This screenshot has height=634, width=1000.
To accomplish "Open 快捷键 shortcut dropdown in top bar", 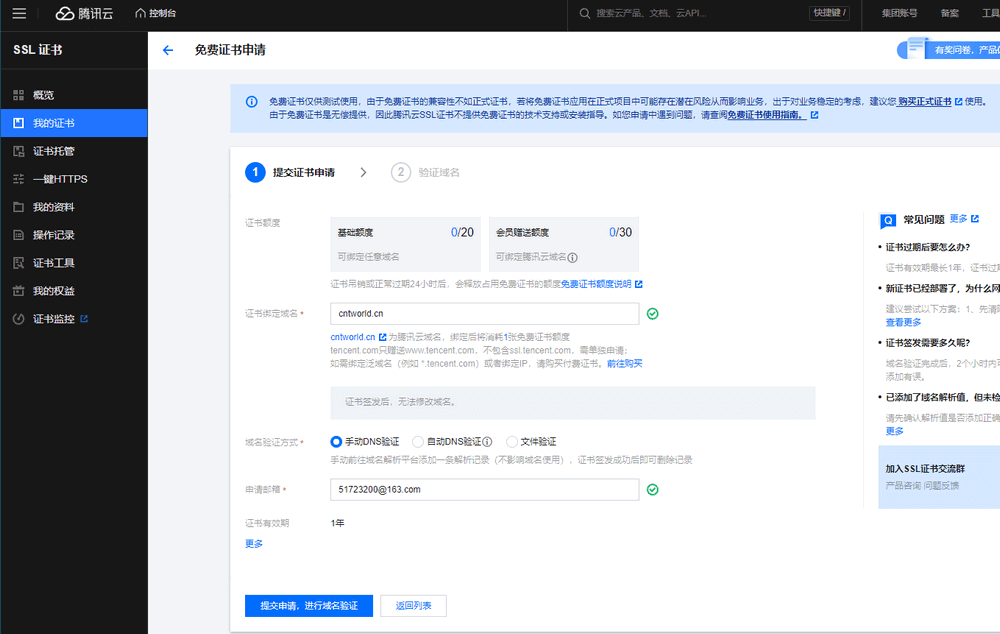I will coord(829,13).
